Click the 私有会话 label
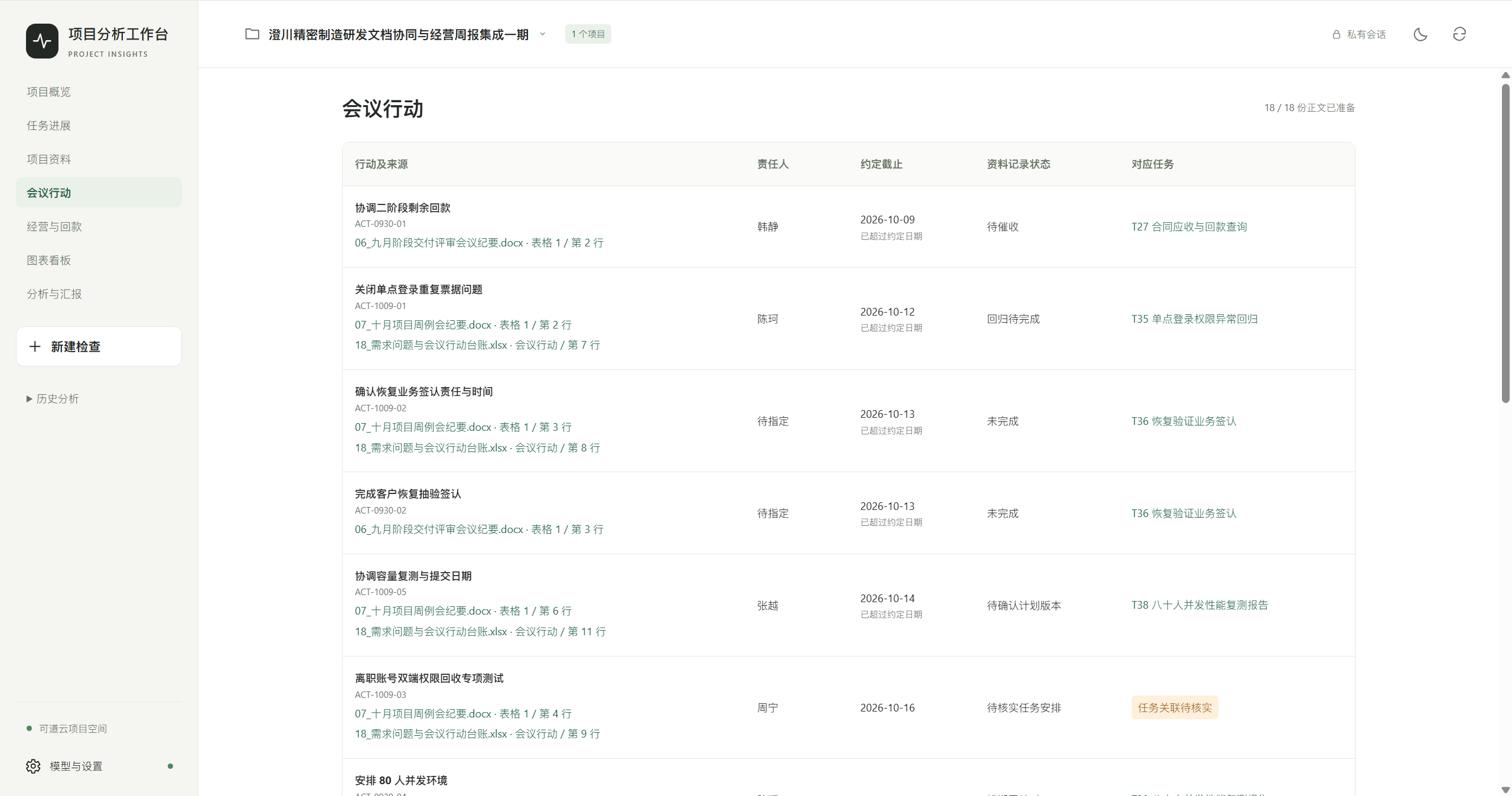1512x796 pixels. 1366,34
